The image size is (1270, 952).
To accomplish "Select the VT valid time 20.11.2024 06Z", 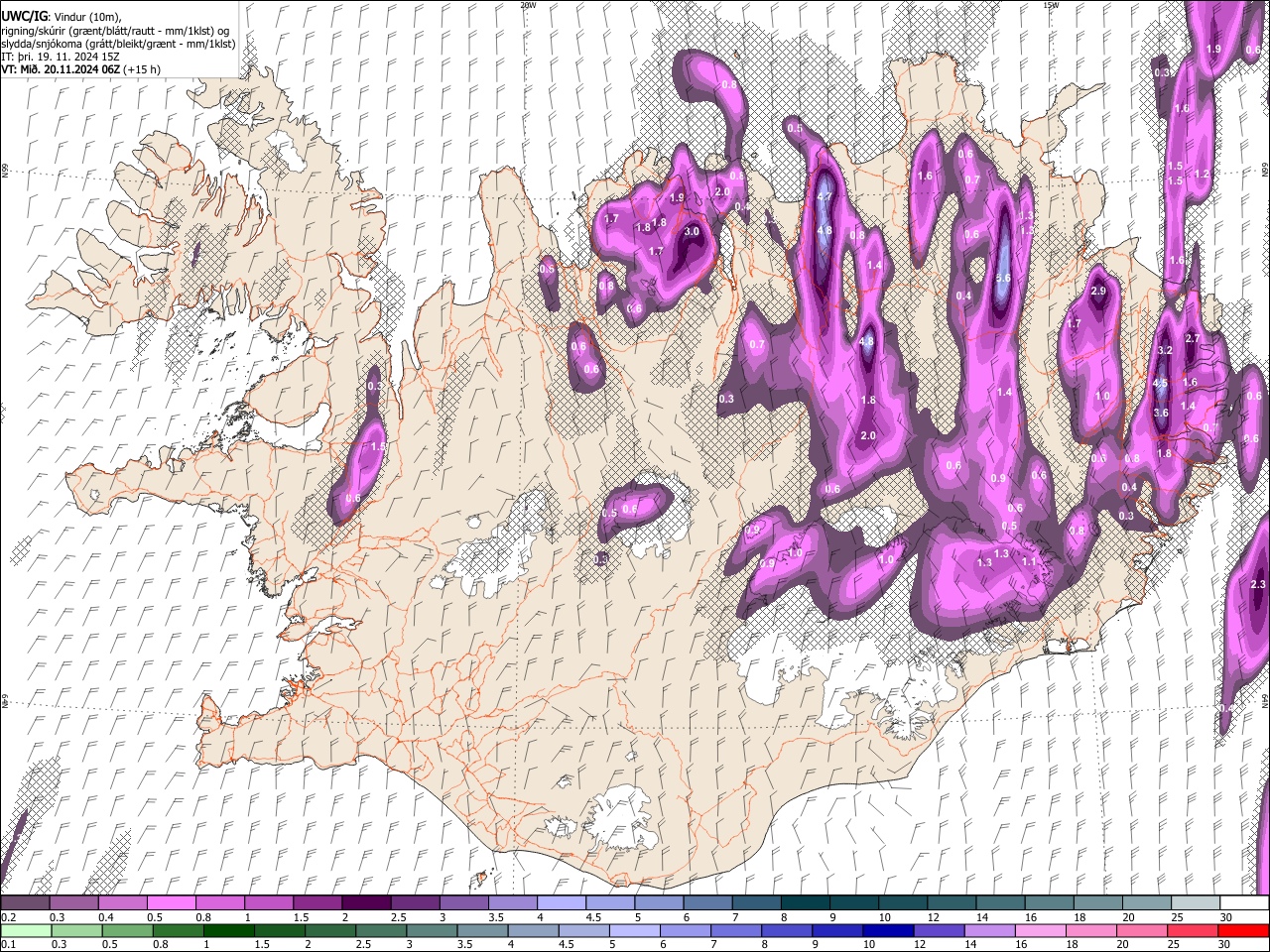I will [80, 69].
